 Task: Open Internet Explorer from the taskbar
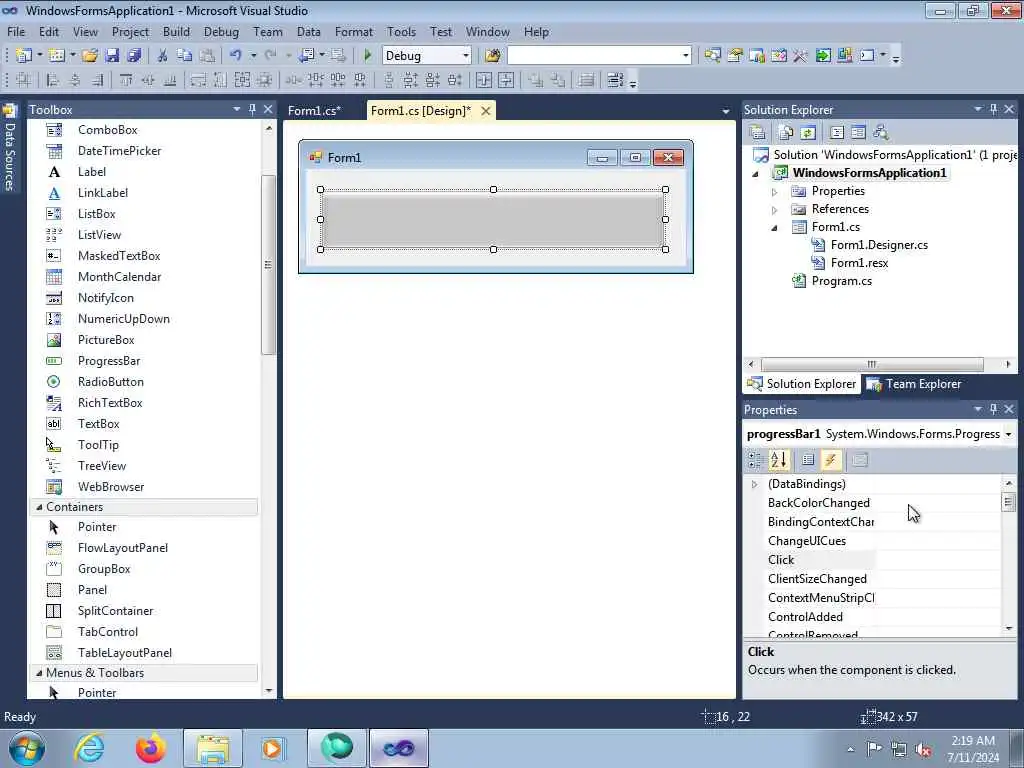[89, 748]
